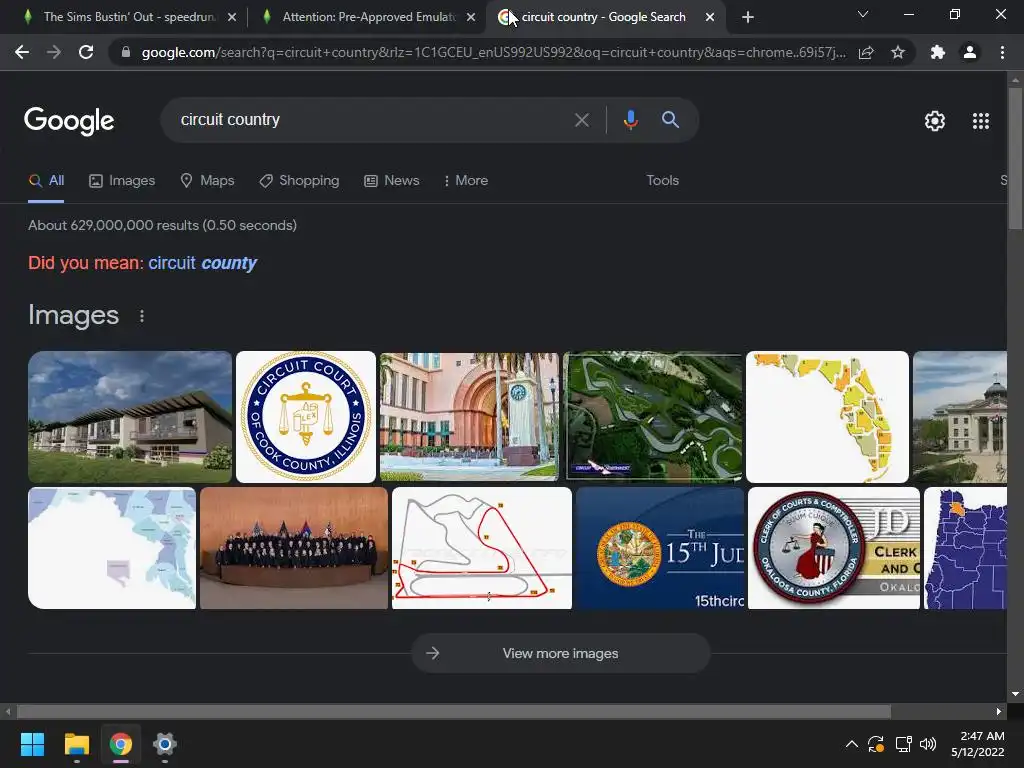Viewport: 1024px width, 768px height.
Task: Click the browser forward arrow
Action: tap(54, 52)
